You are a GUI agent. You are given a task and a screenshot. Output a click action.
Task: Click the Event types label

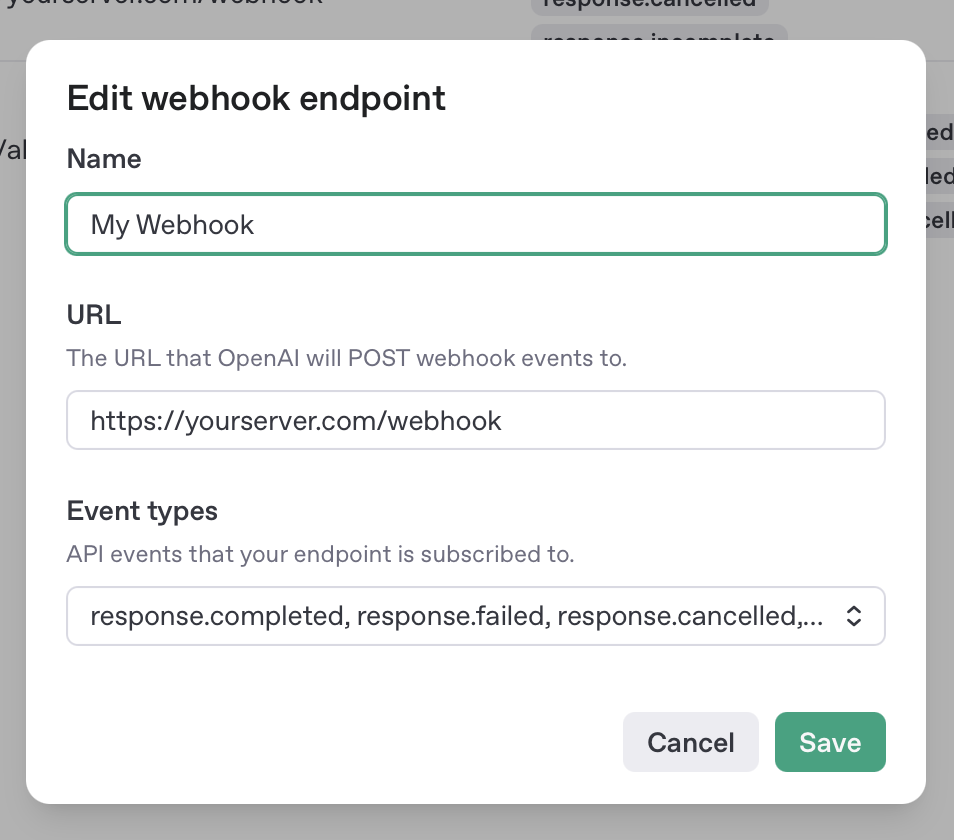pos(142,511)
